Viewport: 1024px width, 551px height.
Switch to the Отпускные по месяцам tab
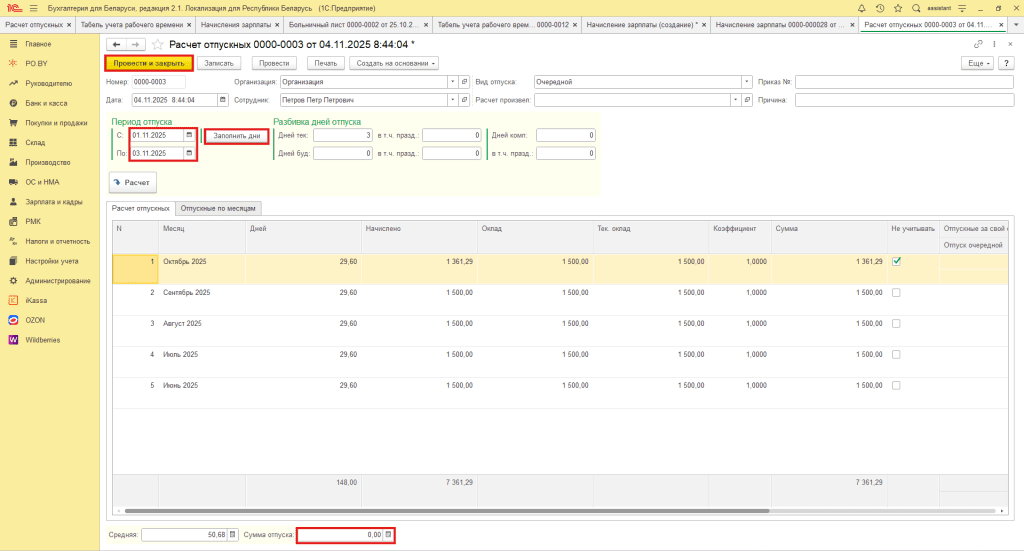[x=220, y=208]
